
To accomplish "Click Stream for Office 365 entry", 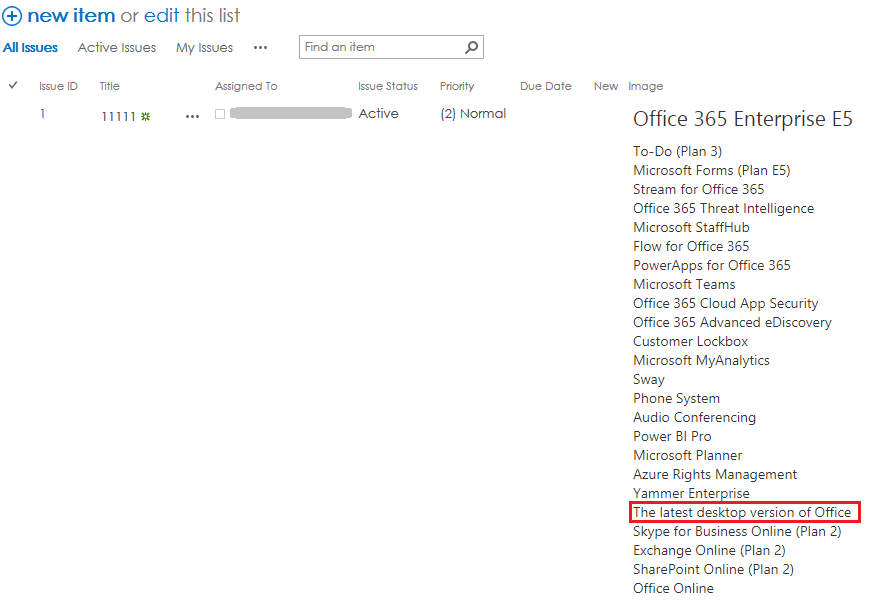I will pos(698,189).
